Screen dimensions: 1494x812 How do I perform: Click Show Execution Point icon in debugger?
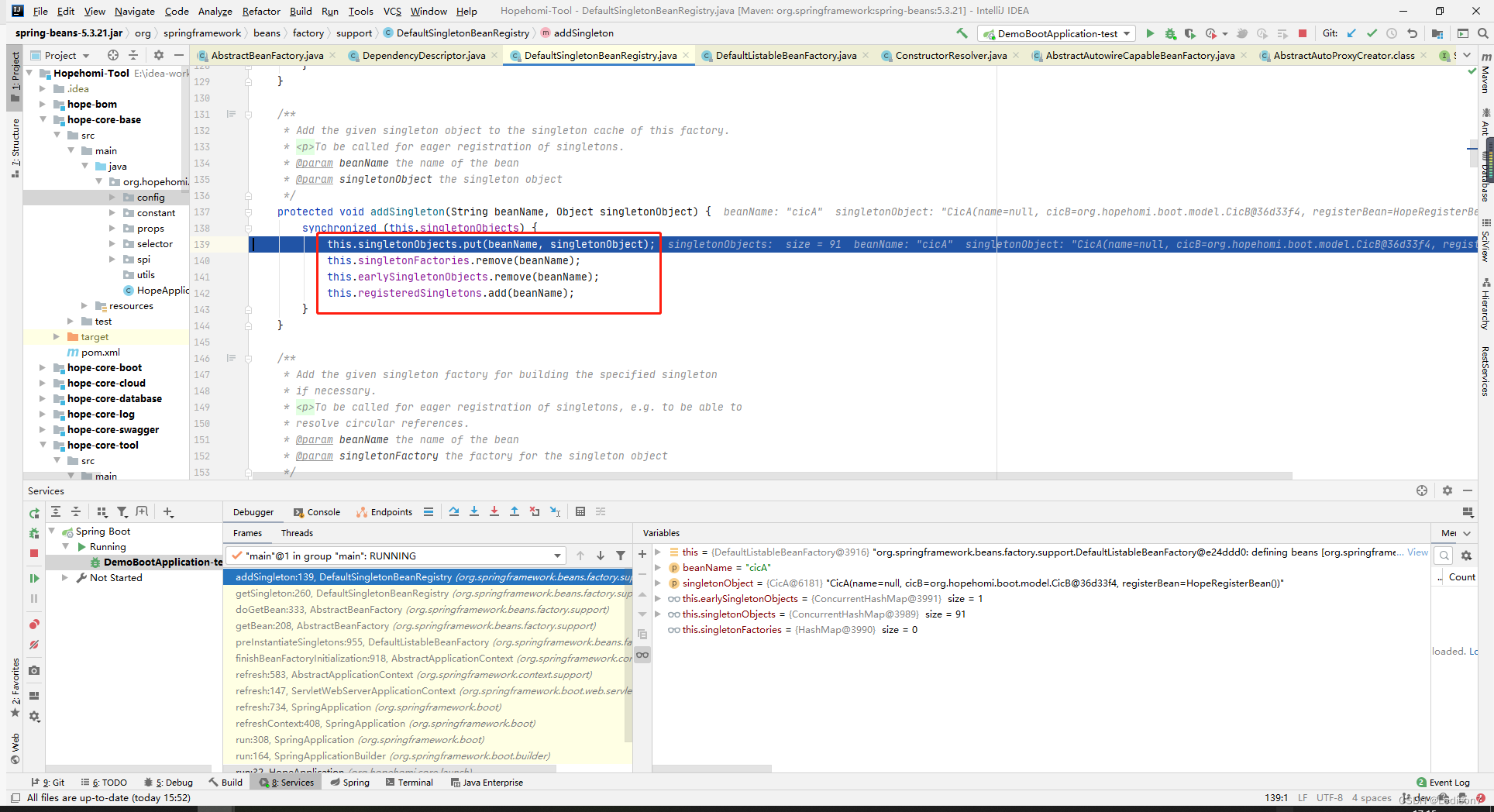[x=429, y=511]
